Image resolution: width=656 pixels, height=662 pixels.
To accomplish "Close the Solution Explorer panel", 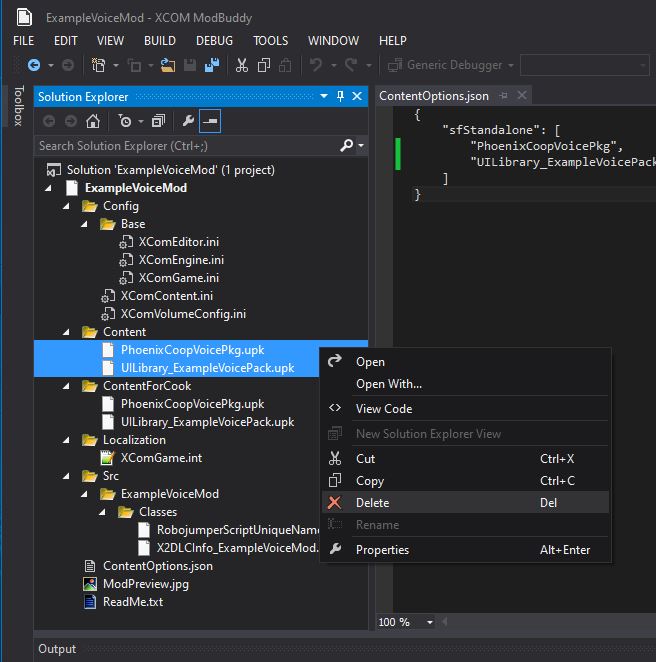I will click(357, 96).
